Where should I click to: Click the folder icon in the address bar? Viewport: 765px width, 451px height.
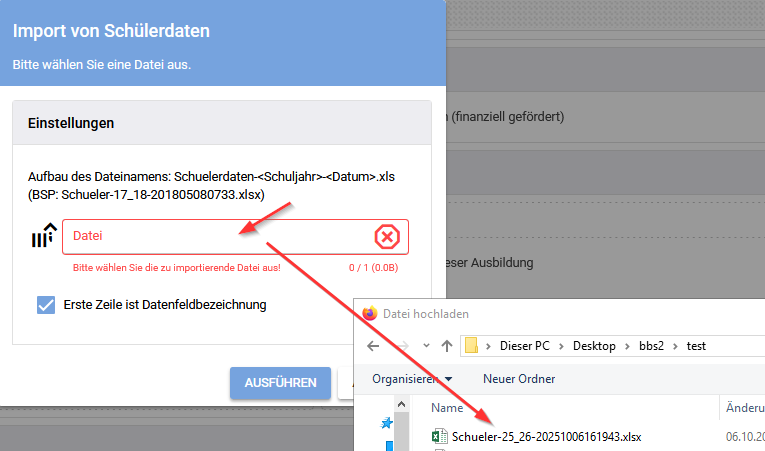pos(471,346)
